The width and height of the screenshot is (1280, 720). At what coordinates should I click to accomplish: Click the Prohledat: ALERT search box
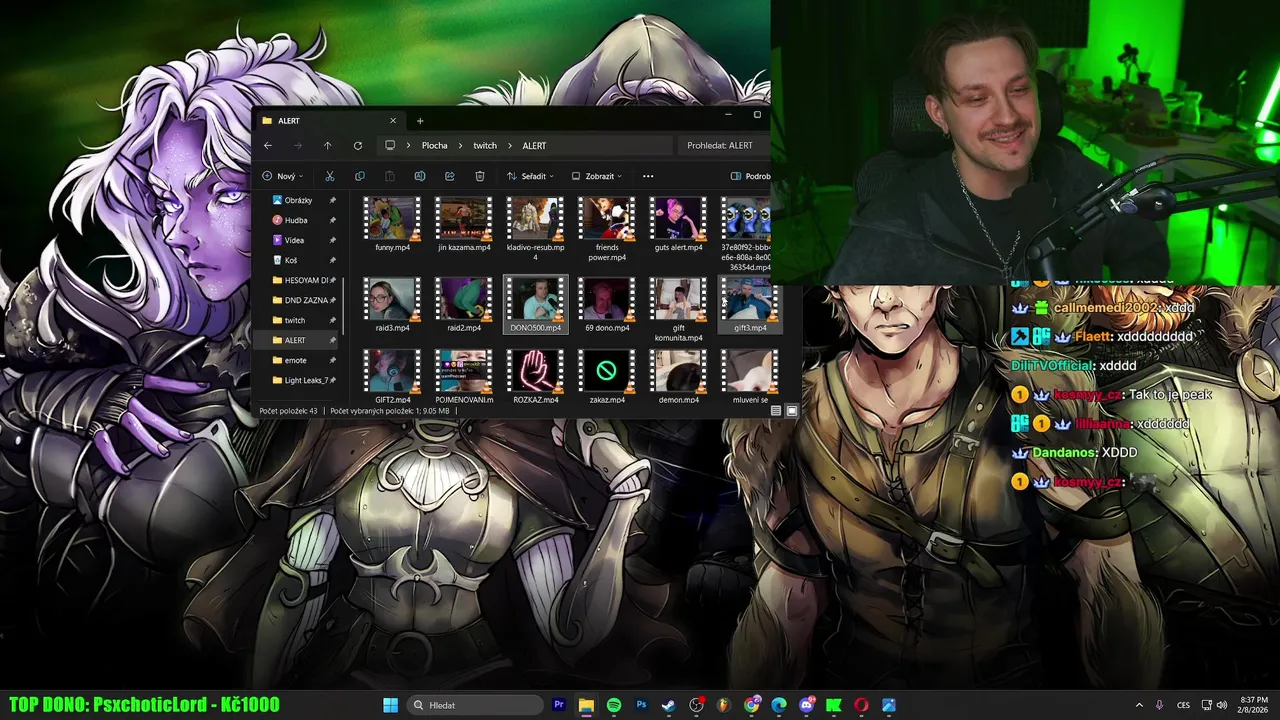(724, 146)
